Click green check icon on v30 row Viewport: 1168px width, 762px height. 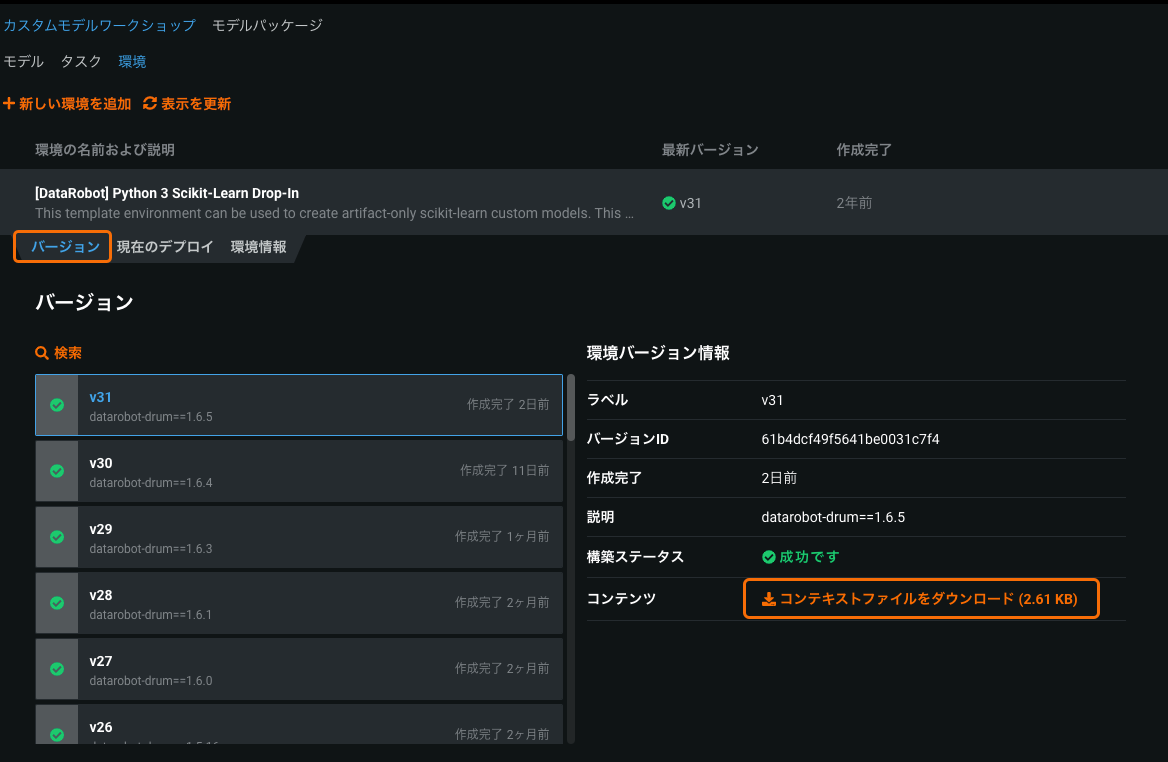pyautogui.click(x=57, y=471)
